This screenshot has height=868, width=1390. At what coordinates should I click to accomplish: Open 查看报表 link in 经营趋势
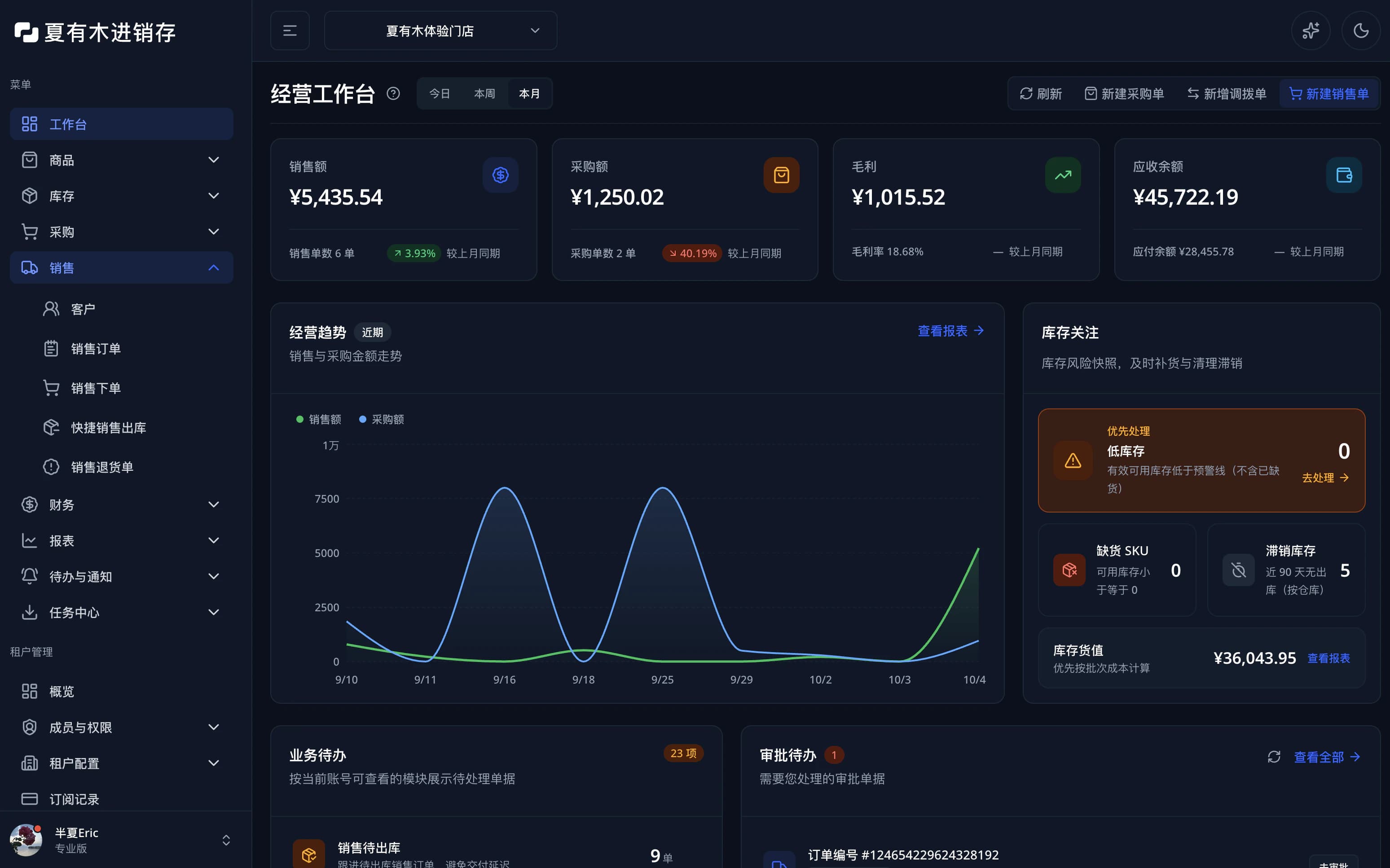pos(951,331)
